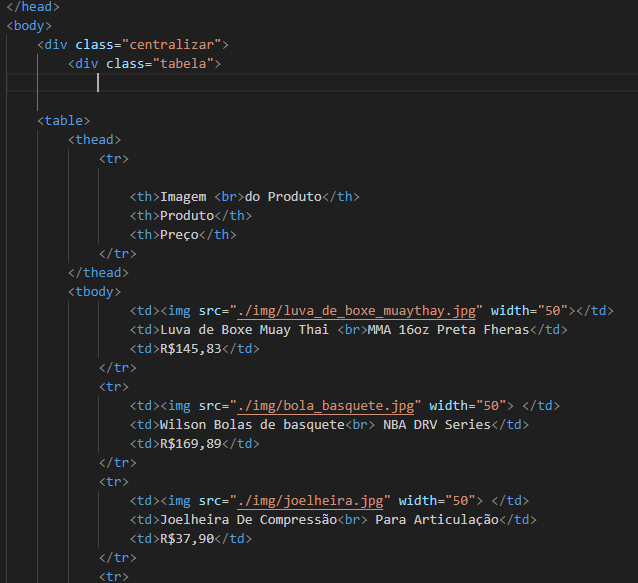Click width="50" on the bola_basquete line
Viewport: 638px width, 583px height.
468,406
